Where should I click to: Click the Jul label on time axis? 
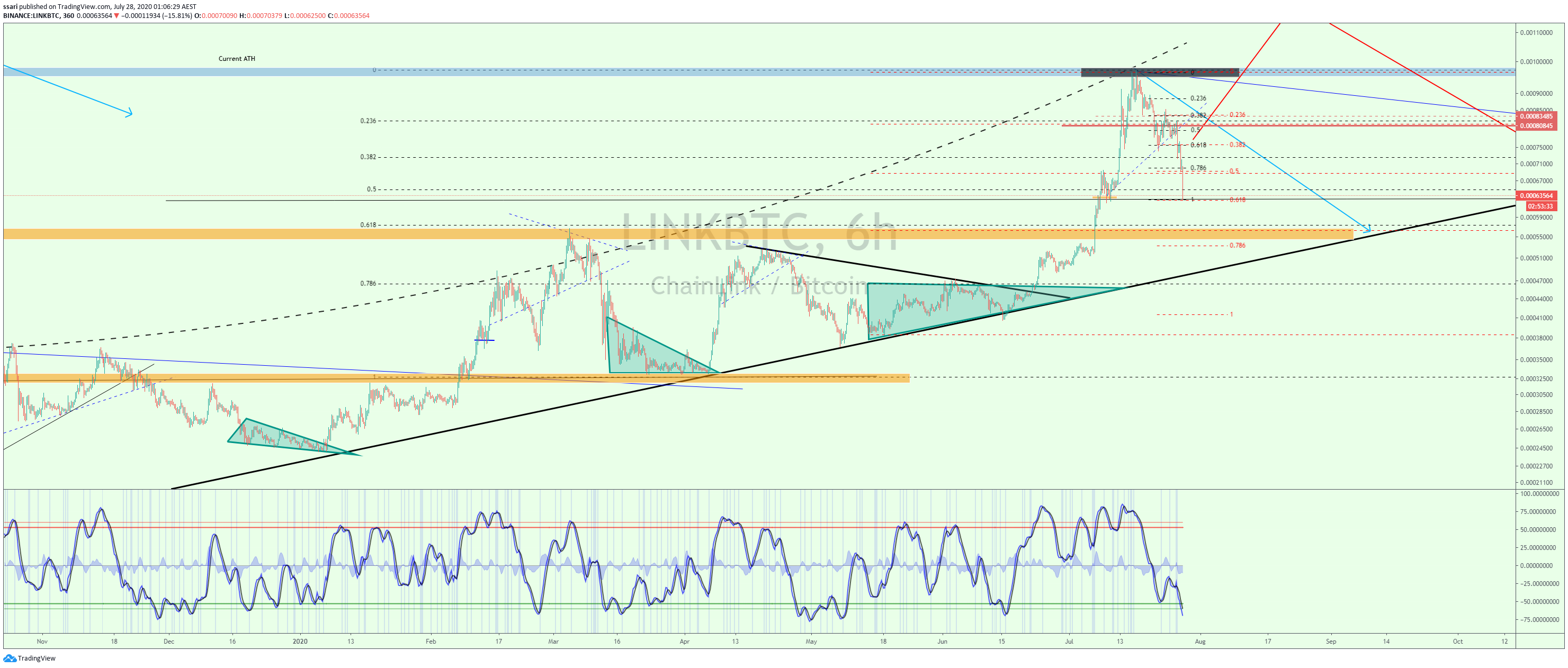[1069, 641]
